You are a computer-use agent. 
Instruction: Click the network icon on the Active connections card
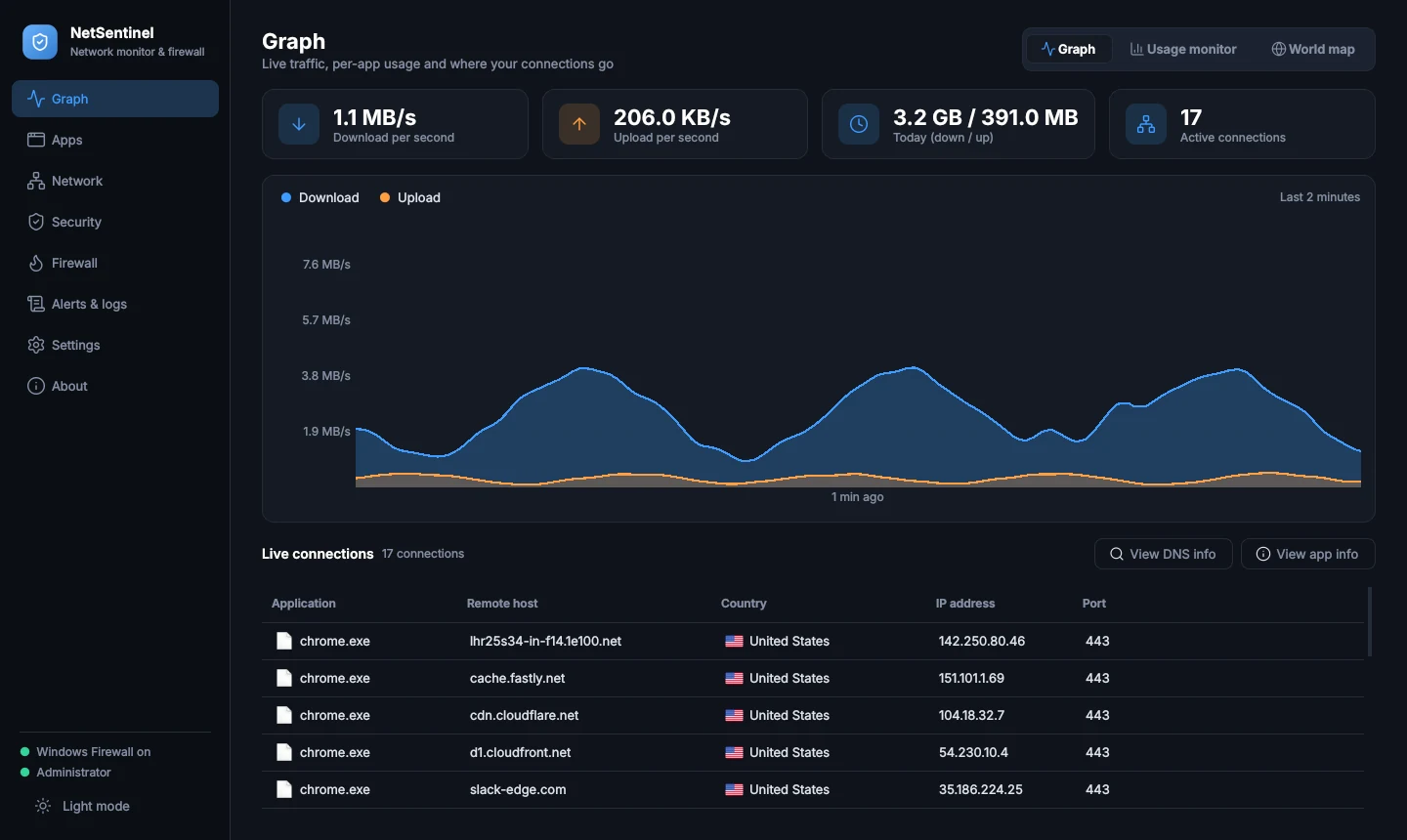coord(1146,124)
